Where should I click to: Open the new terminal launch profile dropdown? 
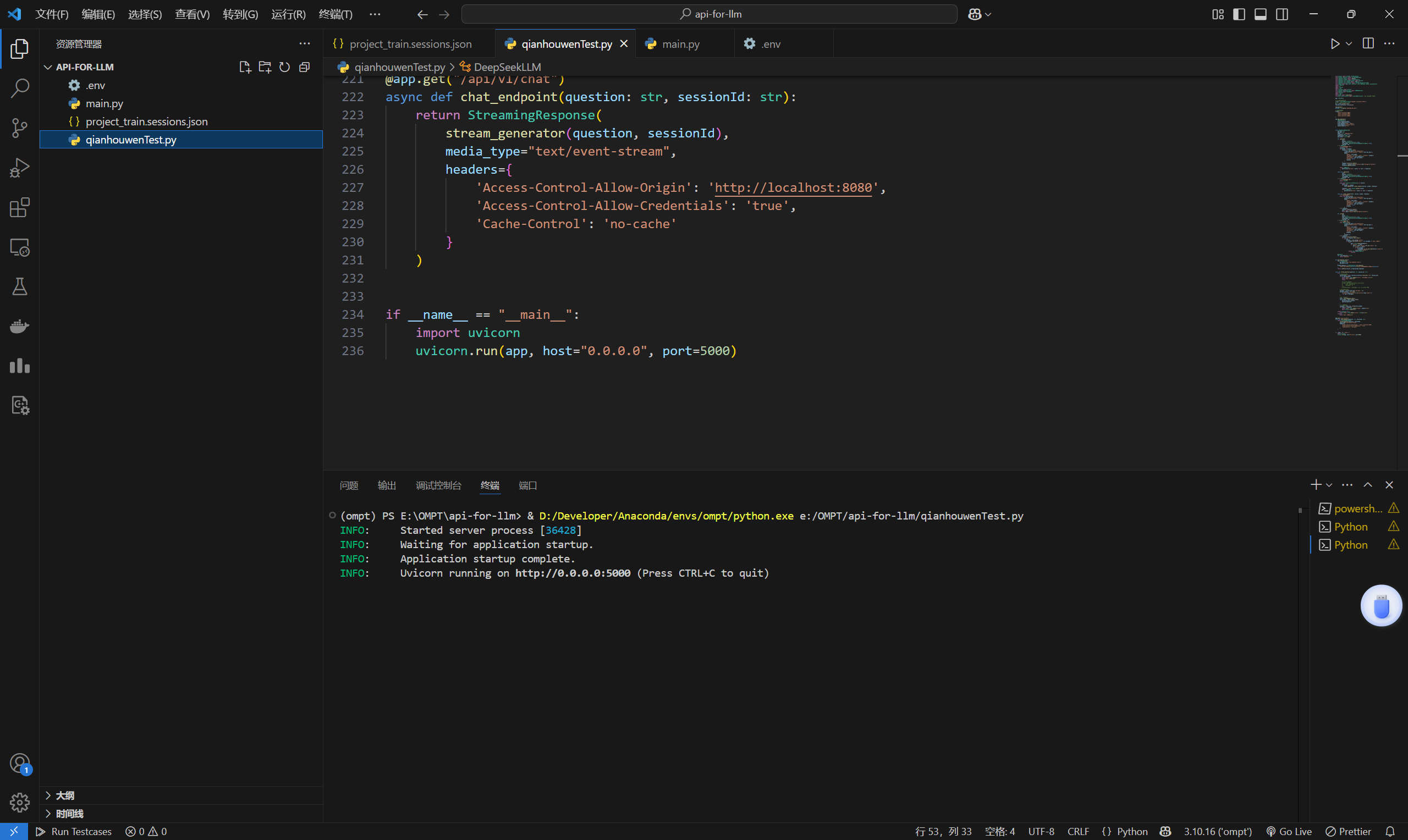click(1329, 485)
